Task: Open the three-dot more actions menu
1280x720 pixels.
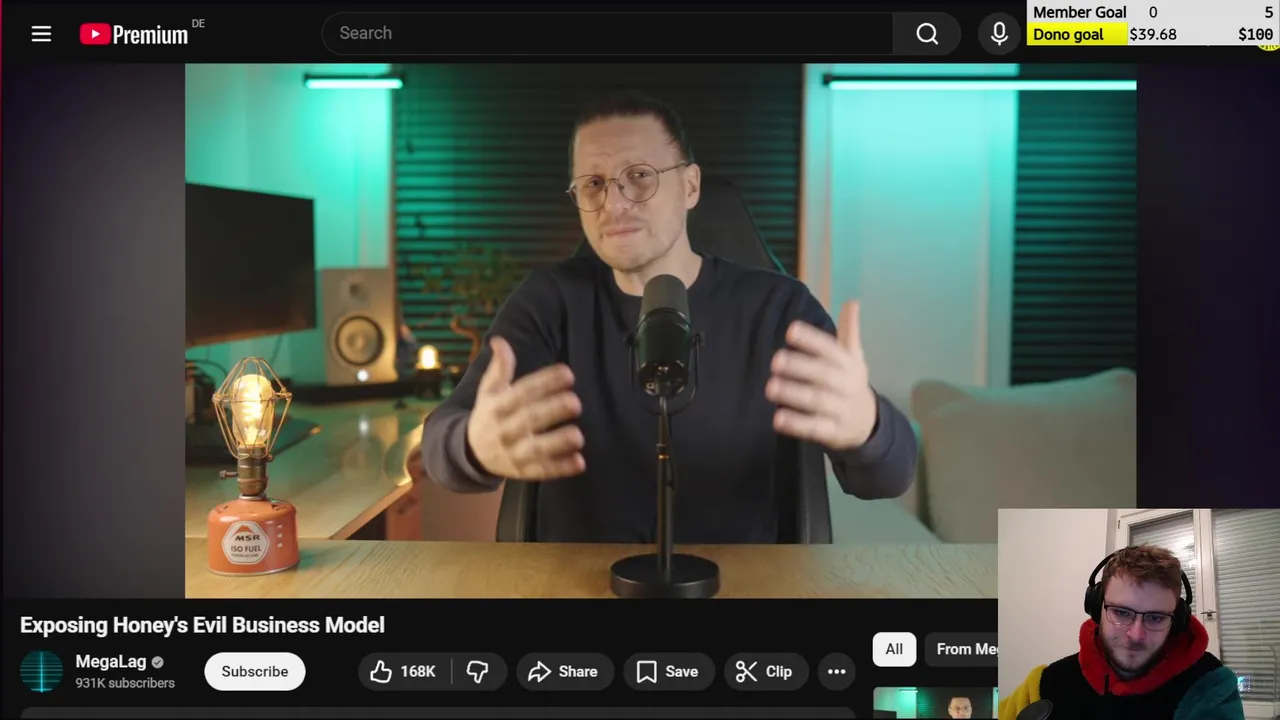Action: (836, 671)
